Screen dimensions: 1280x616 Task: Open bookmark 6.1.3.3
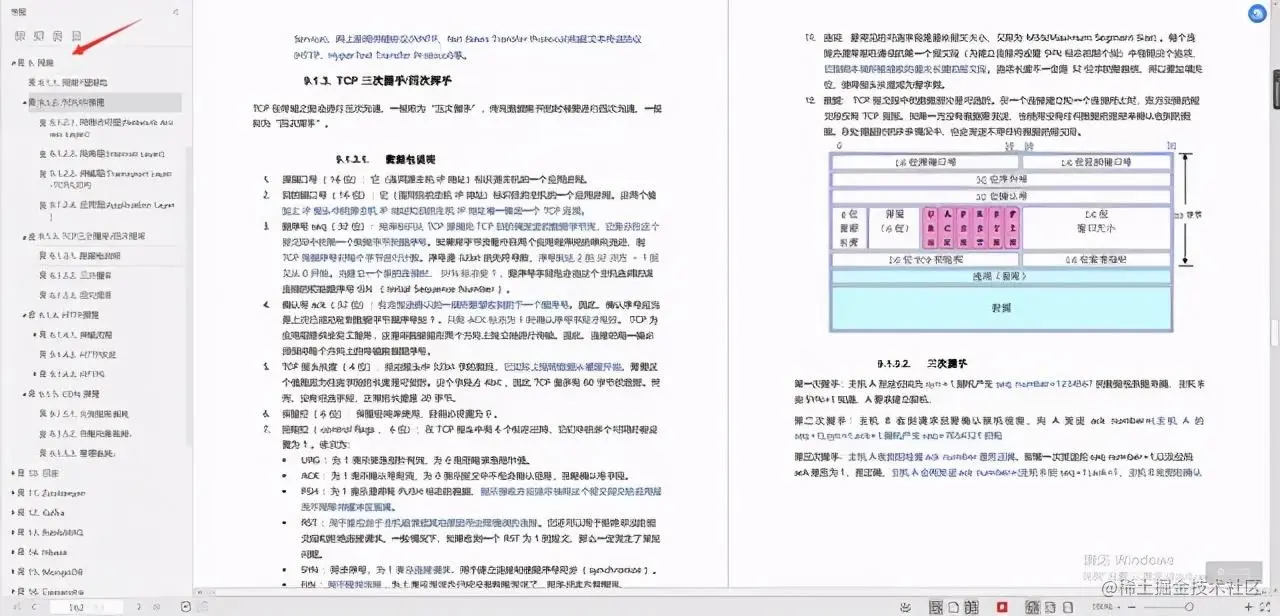coord(75,295)
